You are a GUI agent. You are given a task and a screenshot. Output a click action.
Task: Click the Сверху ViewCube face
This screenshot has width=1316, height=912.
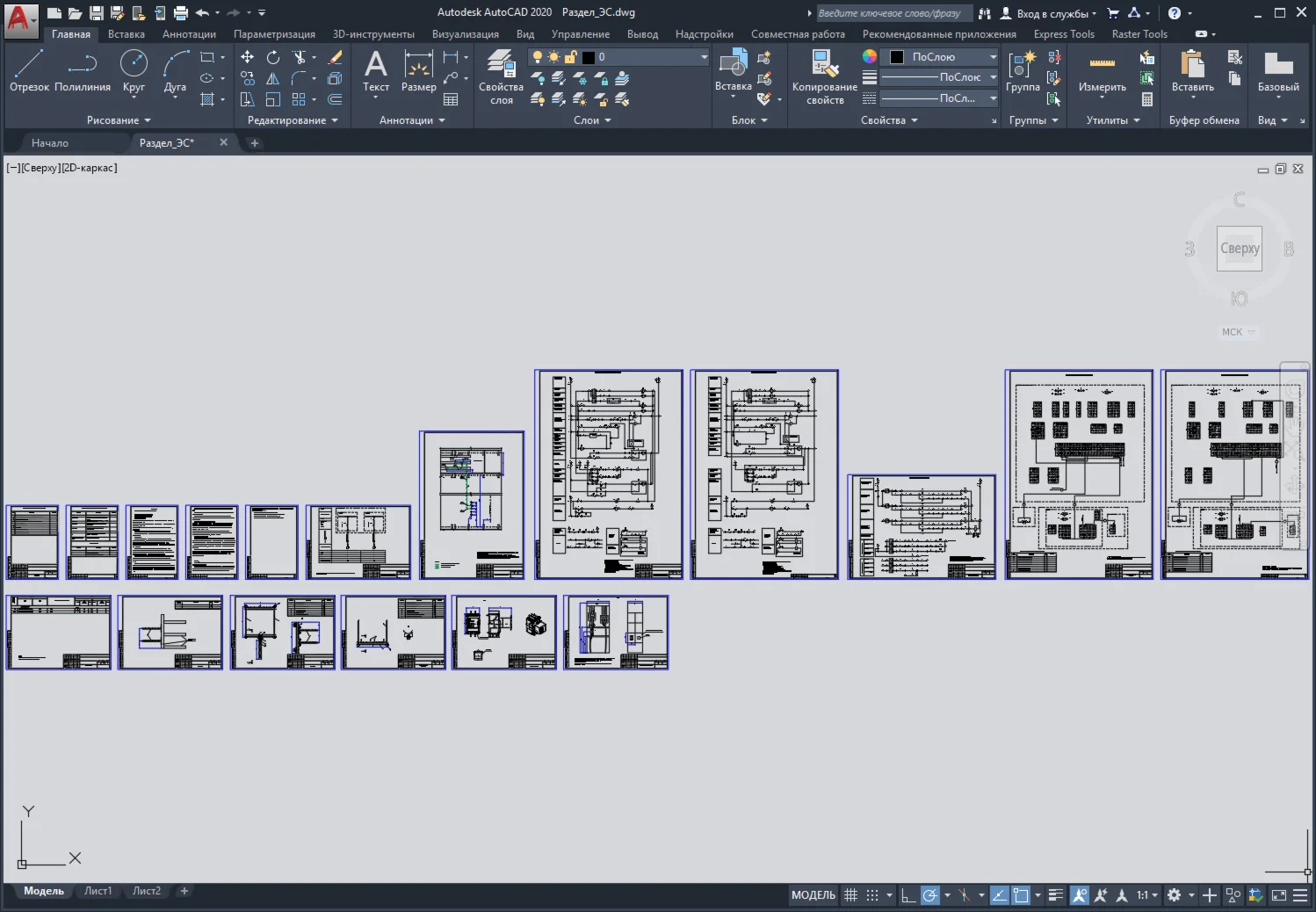pyautogui.click(x=1240, y=249)
